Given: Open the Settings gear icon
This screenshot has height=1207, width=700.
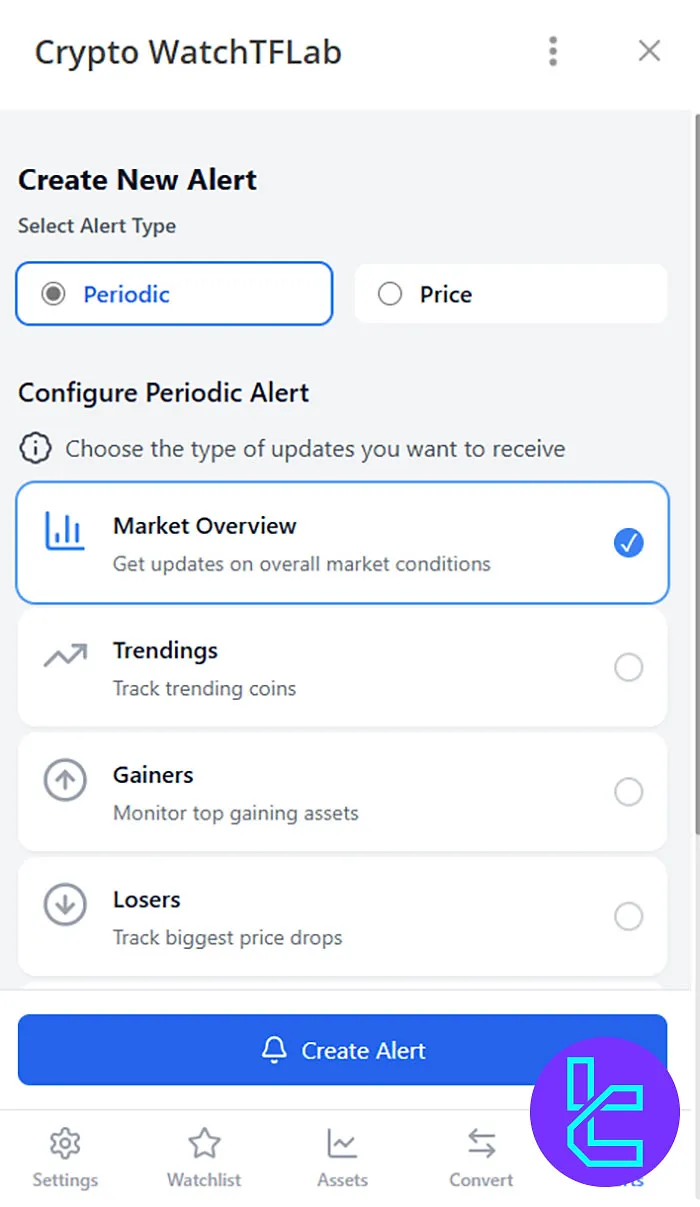Looking at the screenshot, I should 64,1141.
